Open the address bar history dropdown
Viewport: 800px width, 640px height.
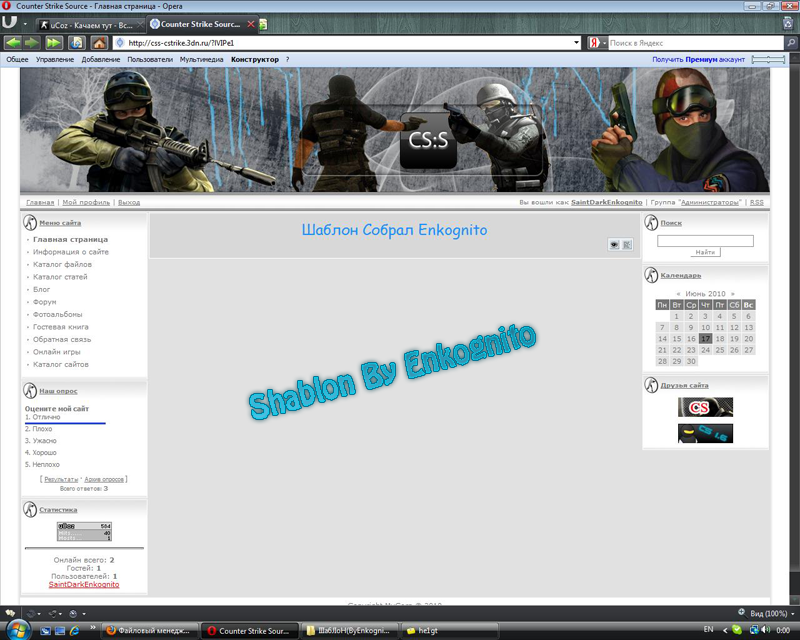pos(577,43)
